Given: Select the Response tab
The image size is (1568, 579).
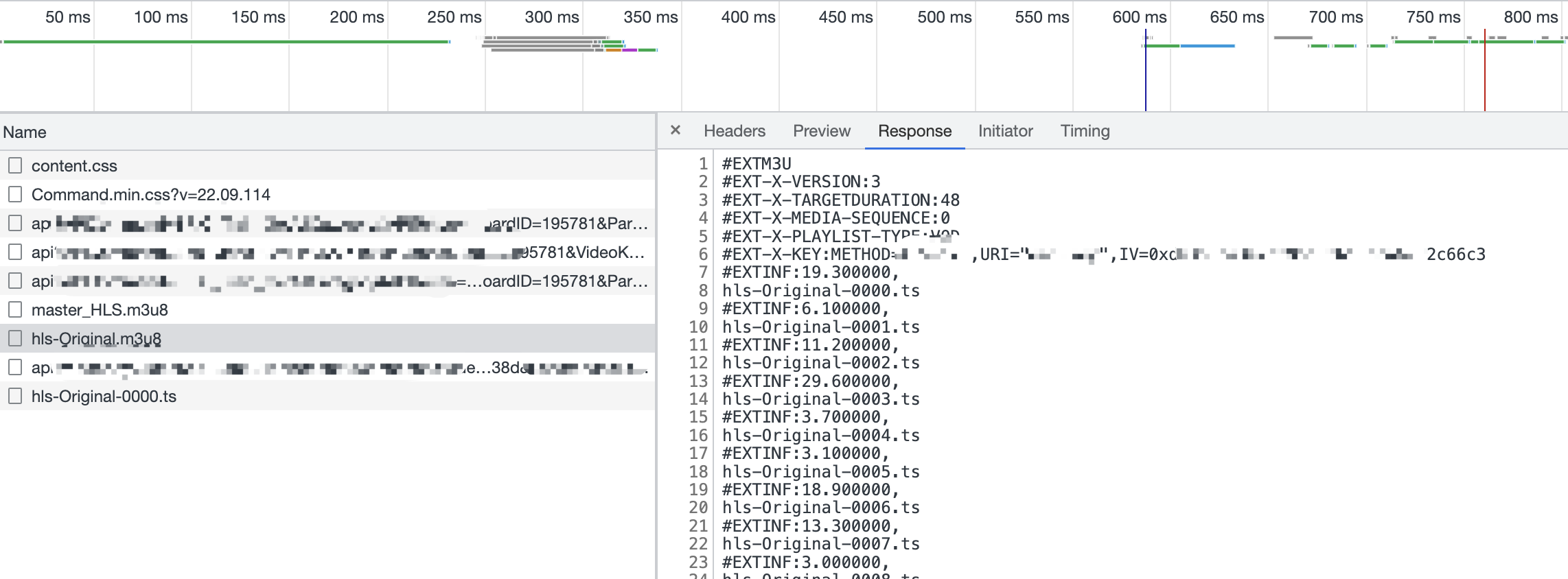Looking at the screenshot, I should point(915,131).
